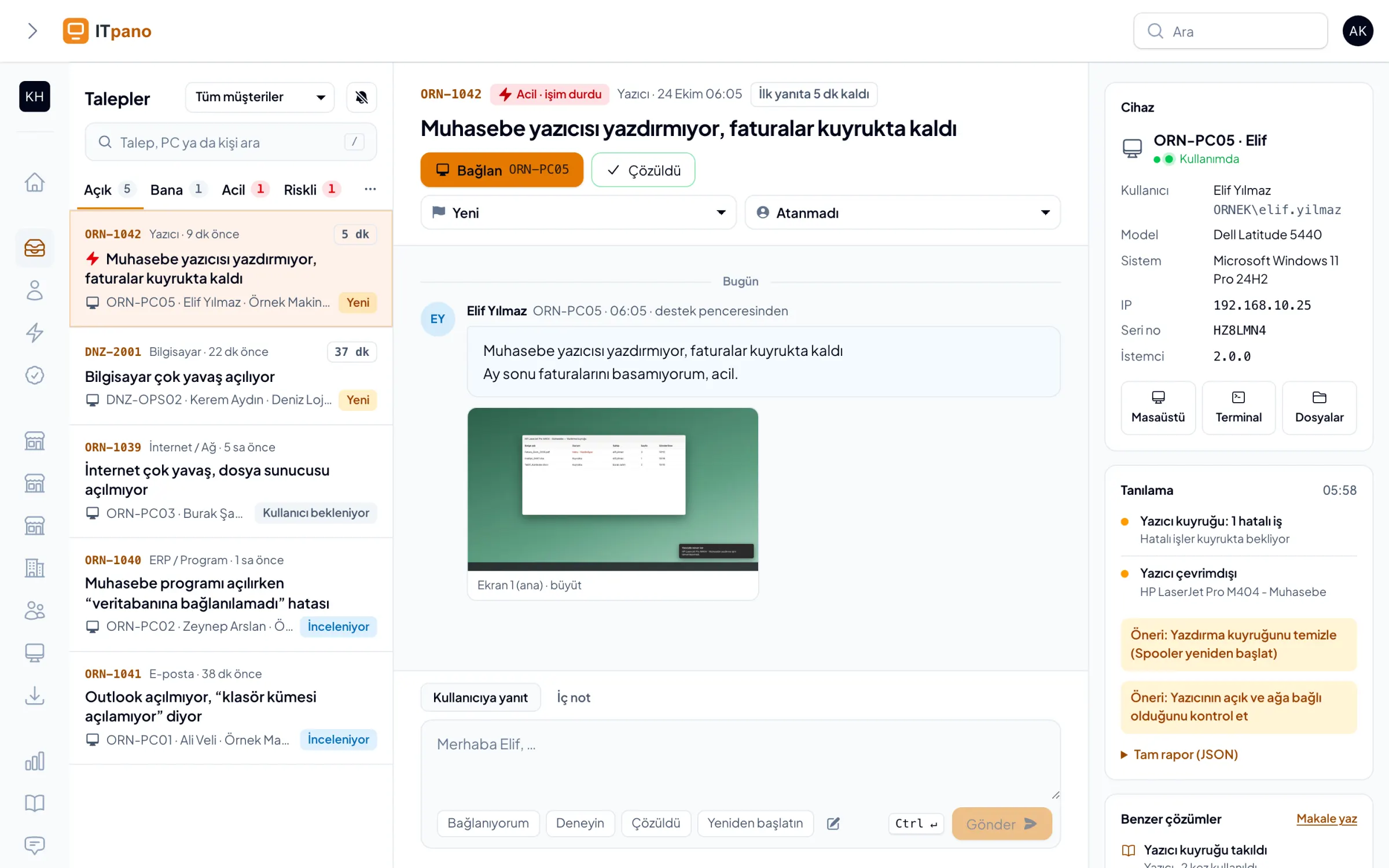This screenshot has width=1389, height=868.
Task: Switch to the İç not tab
Action: coord(574,698)
